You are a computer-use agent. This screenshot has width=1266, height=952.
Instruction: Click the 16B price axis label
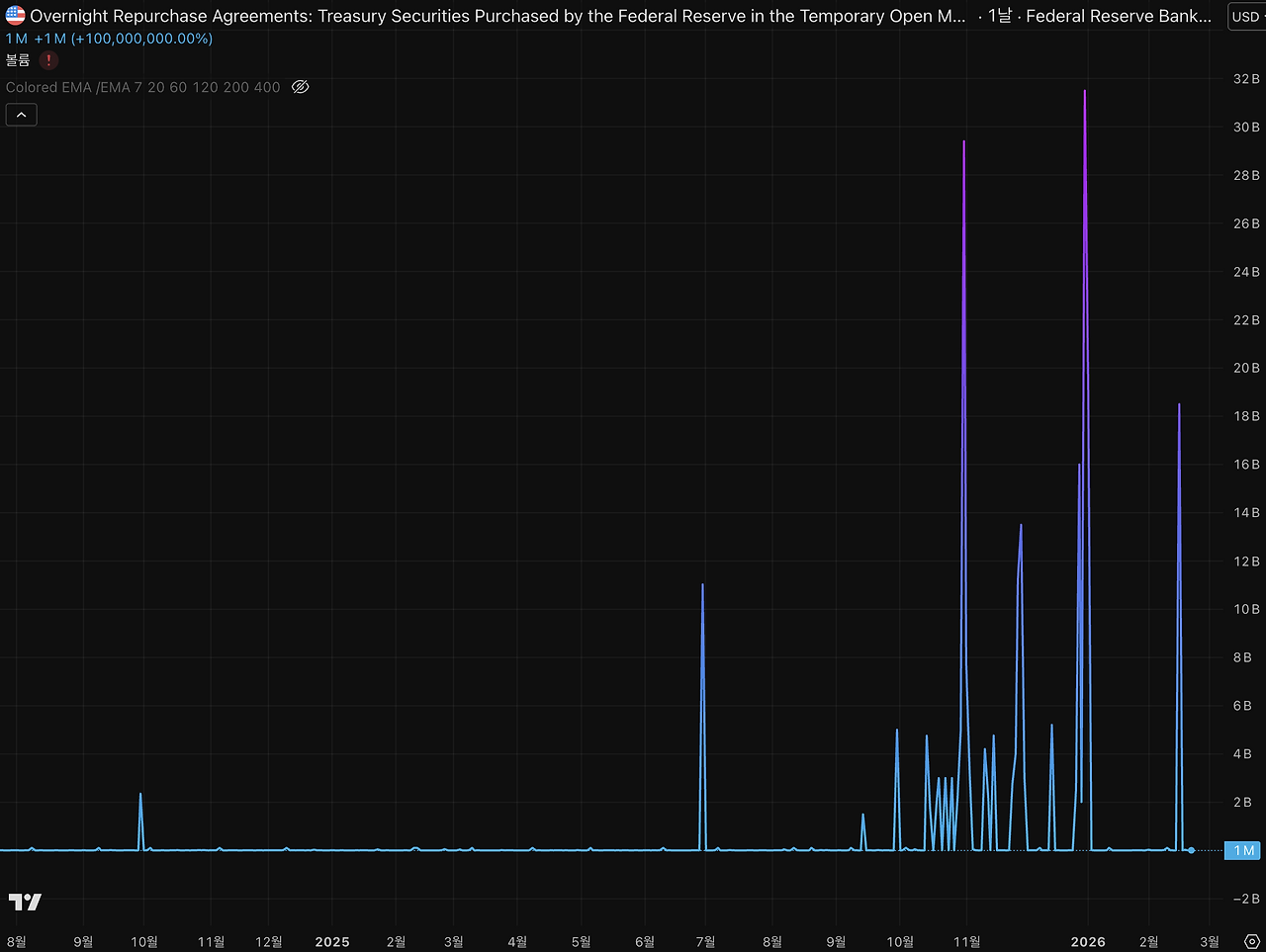pos(1246,465)
